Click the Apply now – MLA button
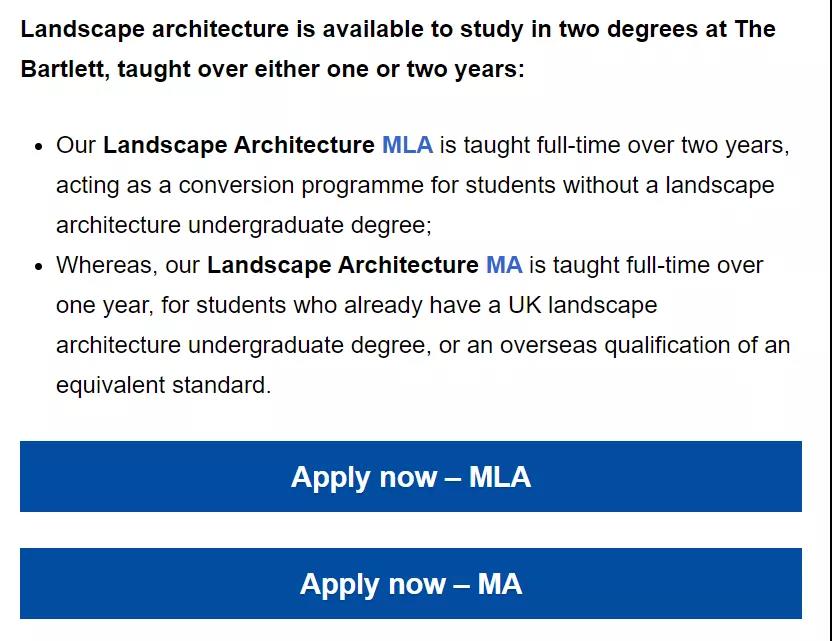 click(x=411, y=477)
